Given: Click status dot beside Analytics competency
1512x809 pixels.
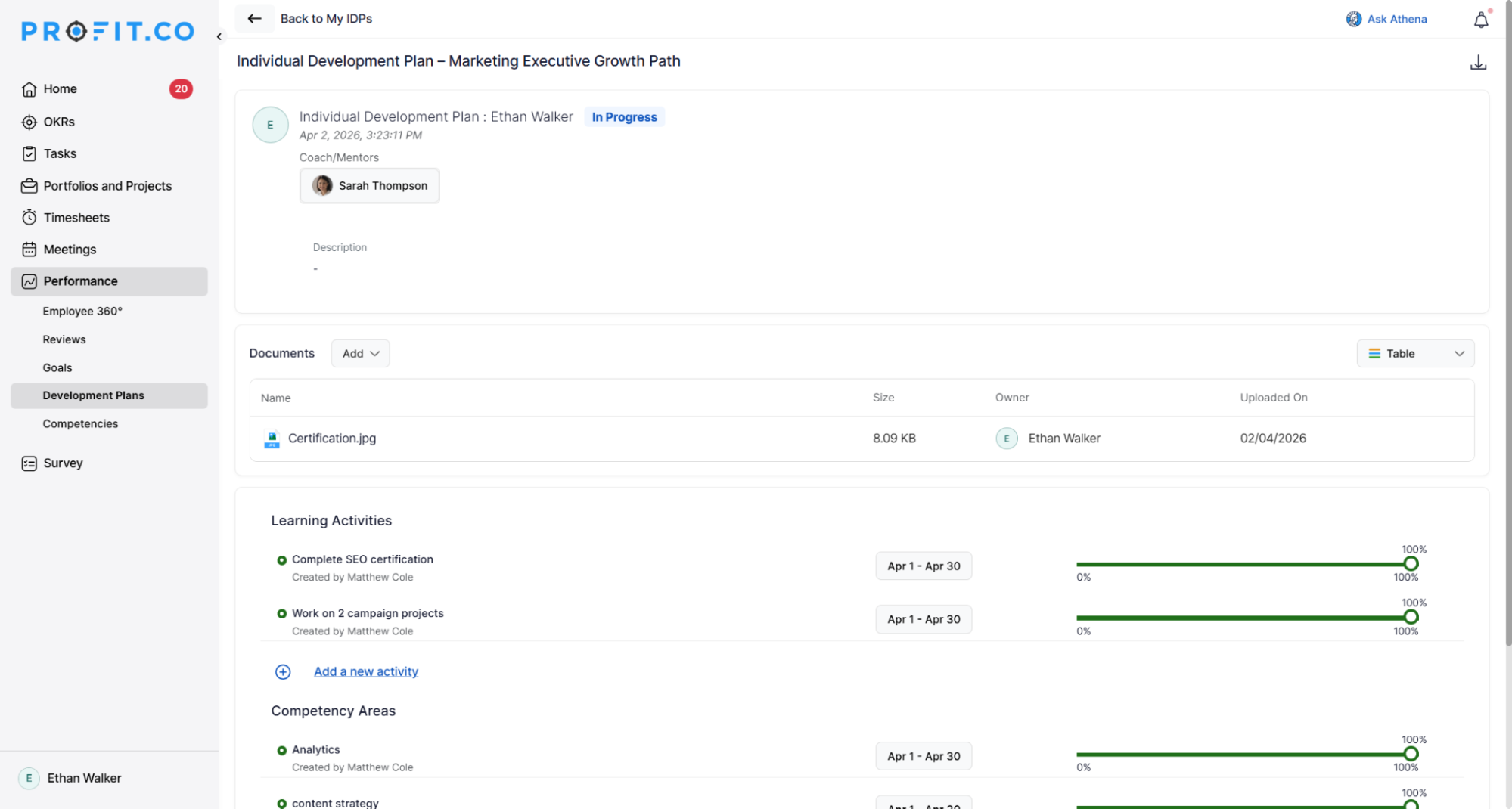Looking at the screenshot, I should 281,750.
